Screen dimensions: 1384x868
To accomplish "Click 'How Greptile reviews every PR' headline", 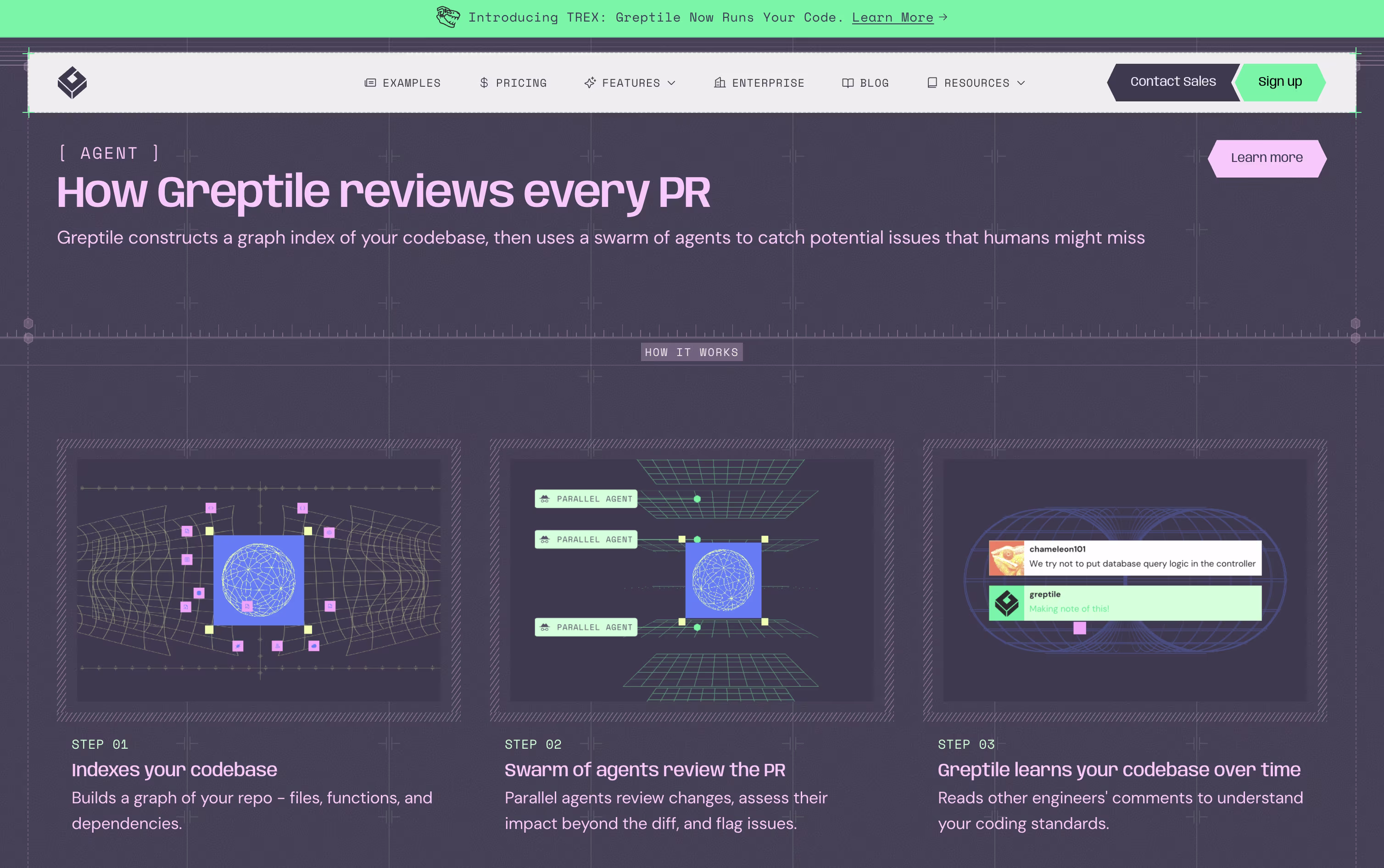I will click(x=384, y=192).
